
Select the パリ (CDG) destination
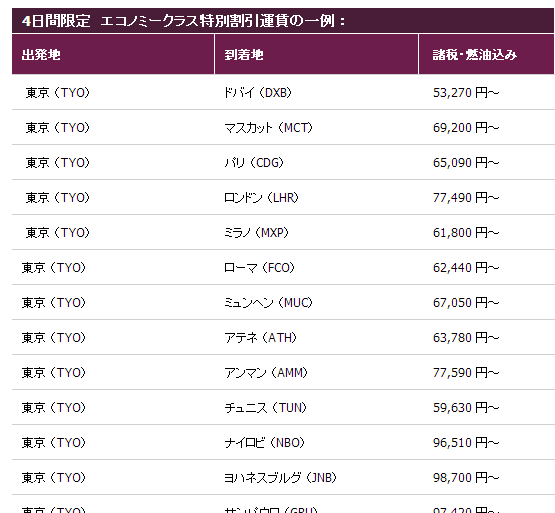tap(254, 163)
